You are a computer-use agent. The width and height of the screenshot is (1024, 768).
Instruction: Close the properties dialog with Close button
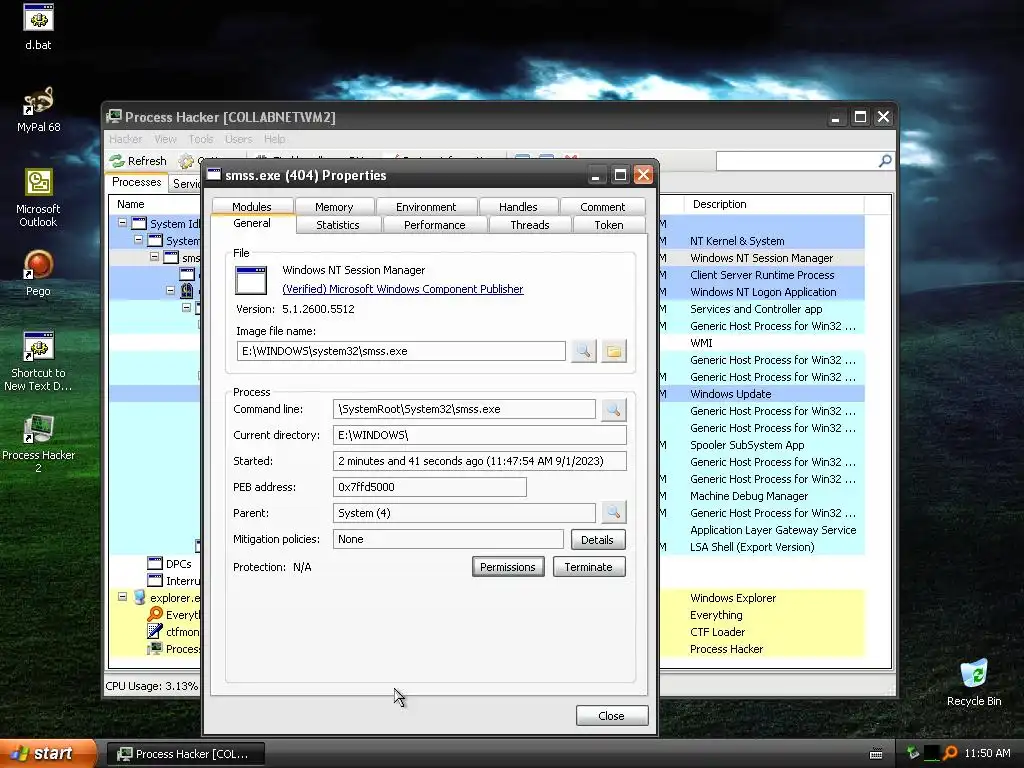(x=611, y=716)
